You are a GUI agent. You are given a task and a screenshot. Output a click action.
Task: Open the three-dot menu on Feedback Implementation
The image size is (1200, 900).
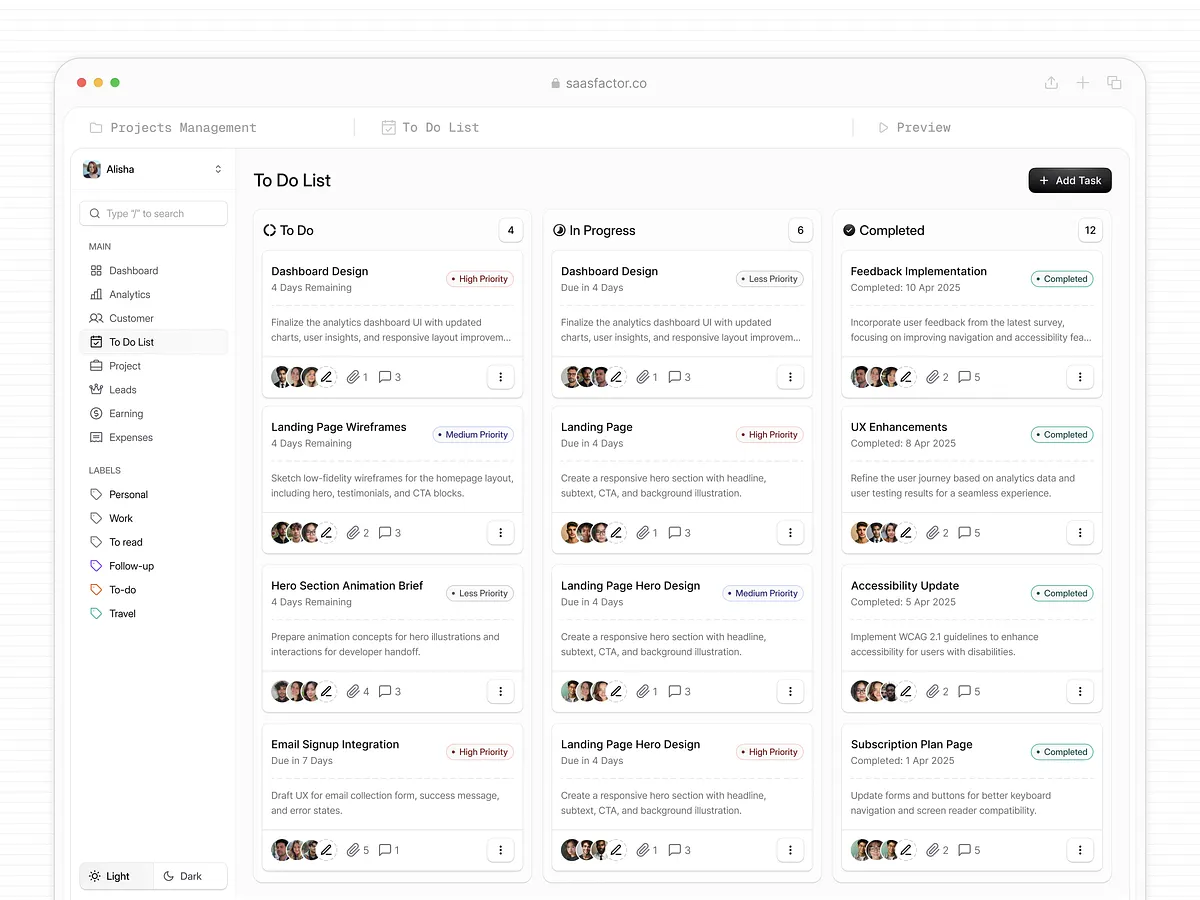pos(1080,377)
